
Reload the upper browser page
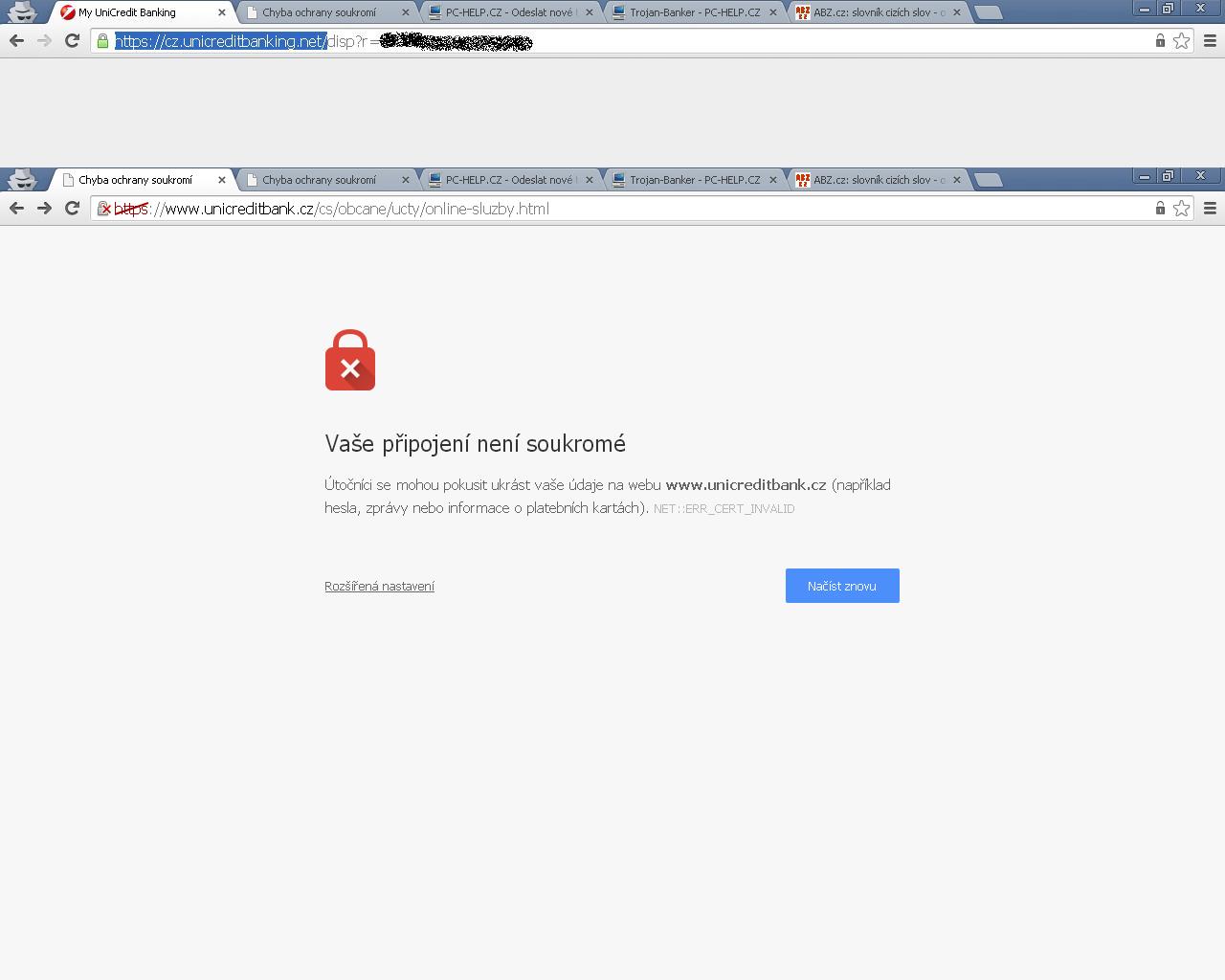click(x=72, y=41)
